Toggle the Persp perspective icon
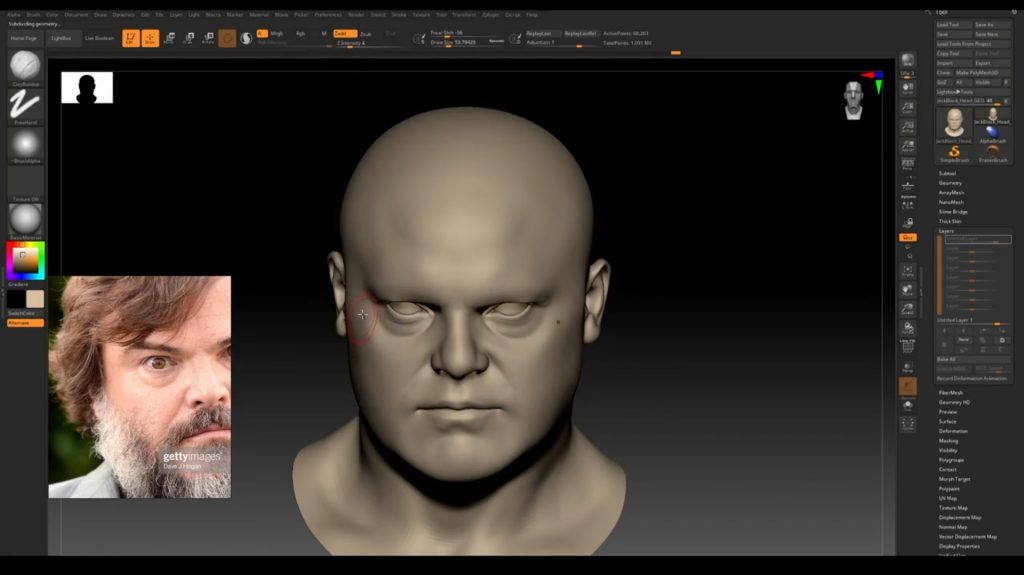Image resolution: width=1024 pixels, height=575 pixels. point(908,164)
